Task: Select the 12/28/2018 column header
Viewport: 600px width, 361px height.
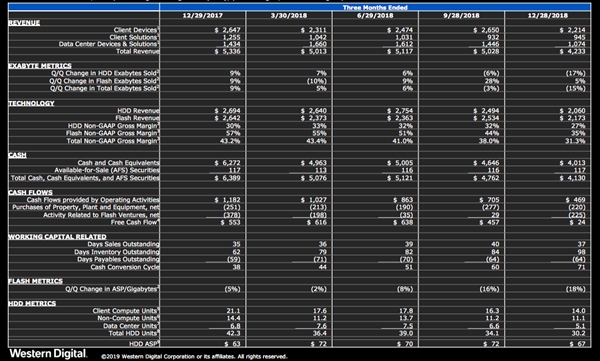Action: [548, 16]
